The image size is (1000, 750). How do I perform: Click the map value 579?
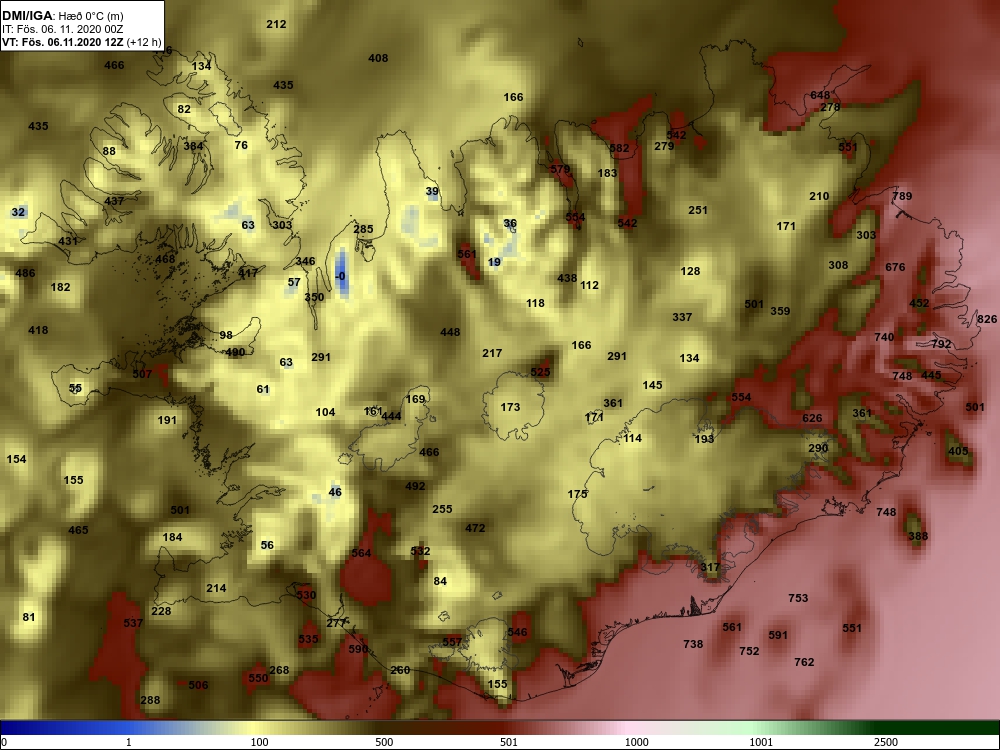(x=560, y=169)
